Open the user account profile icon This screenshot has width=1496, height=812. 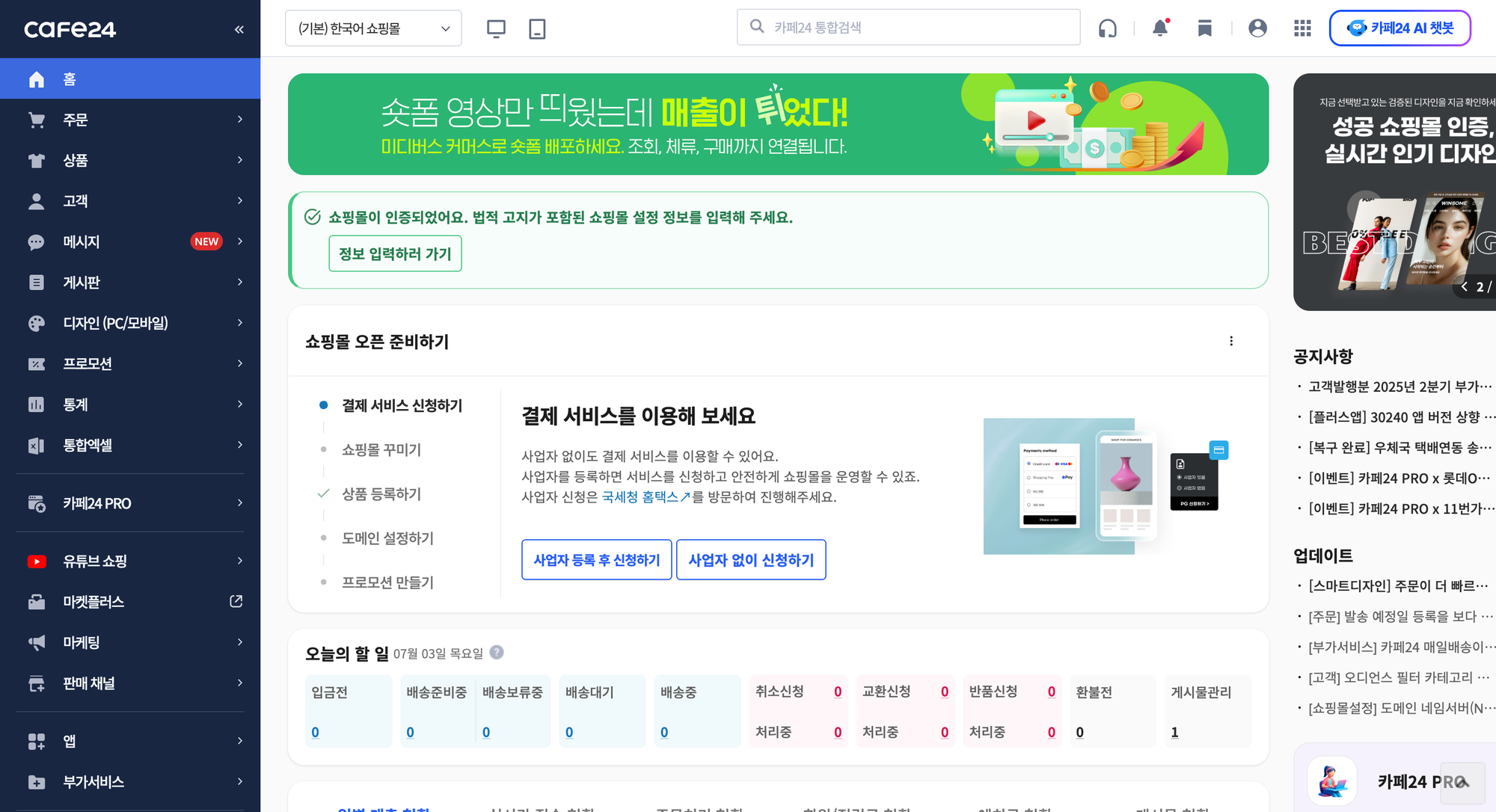point(1257,28)
